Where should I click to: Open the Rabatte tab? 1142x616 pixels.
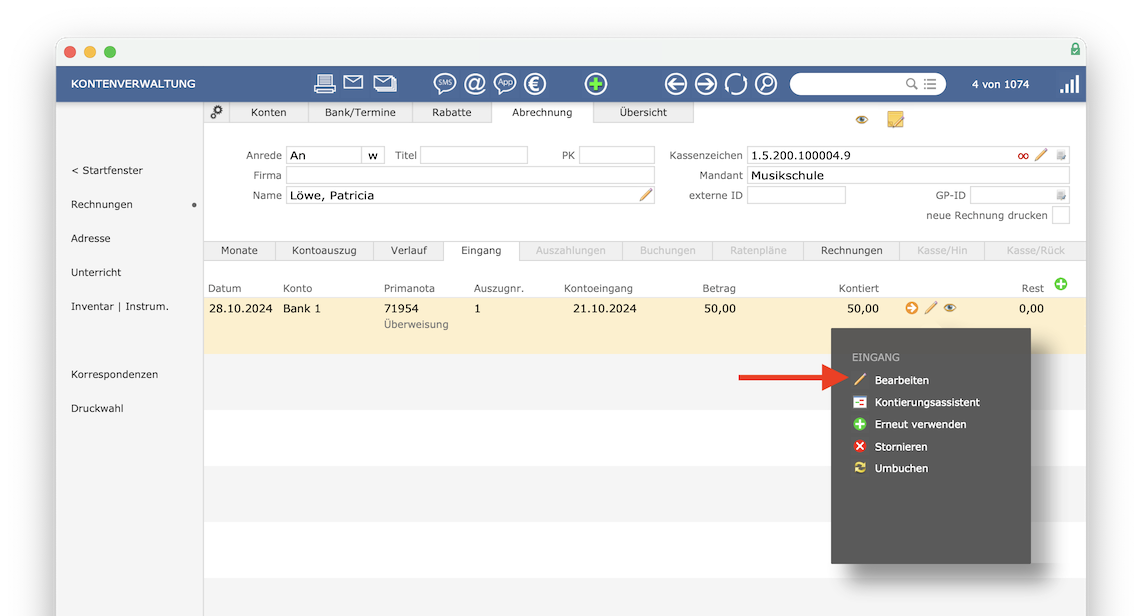[452, 112]
